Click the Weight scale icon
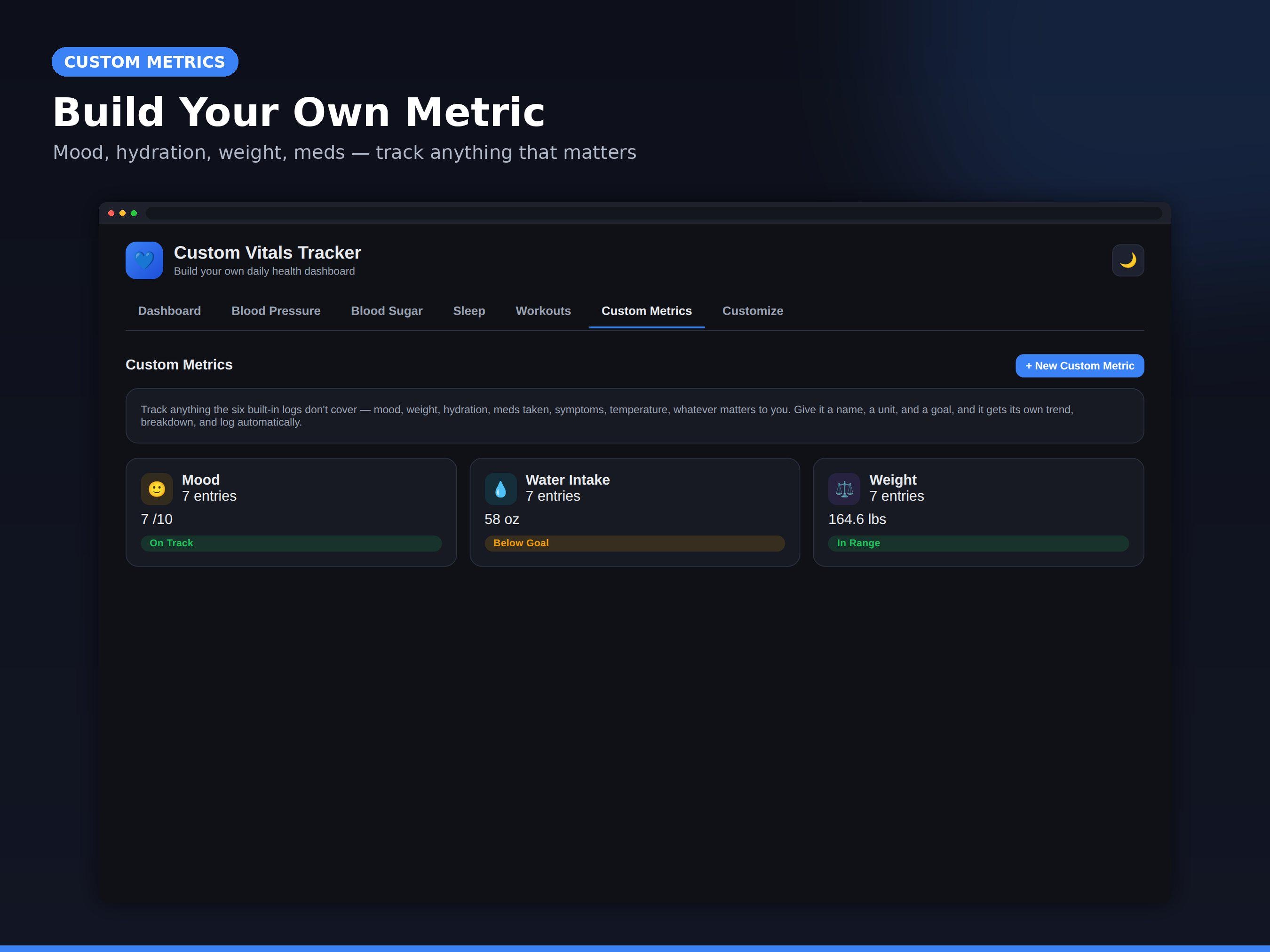 click(844, 489)
